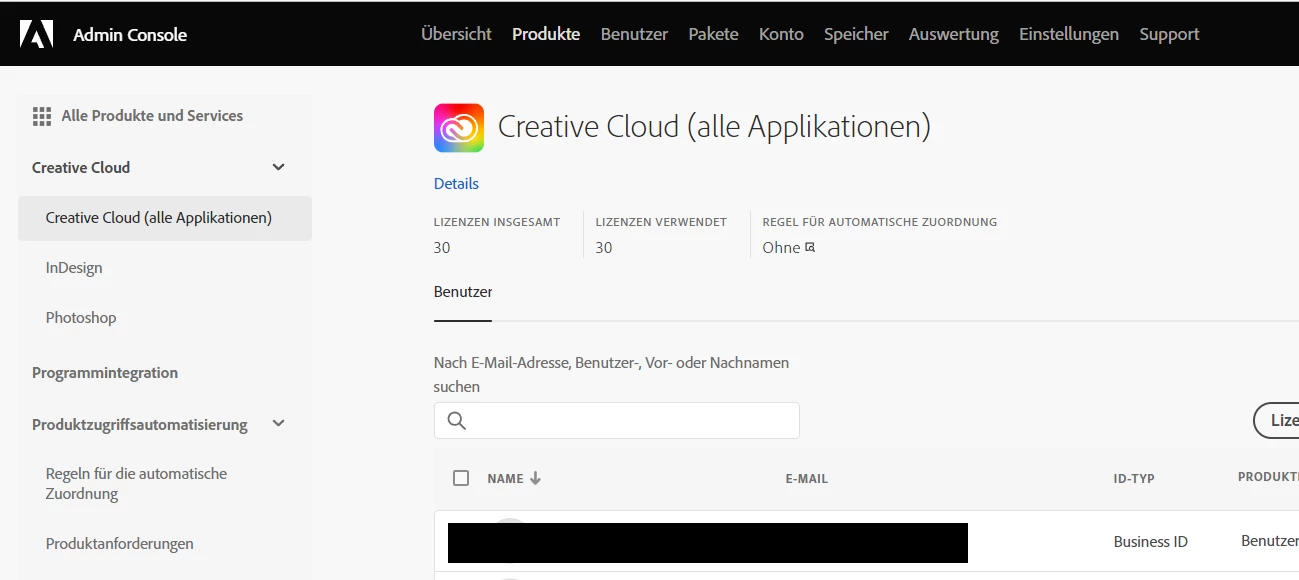This screenshot has height=580, width=1299.
Task: Open the Speicher menu
Action: coord(856,34)
